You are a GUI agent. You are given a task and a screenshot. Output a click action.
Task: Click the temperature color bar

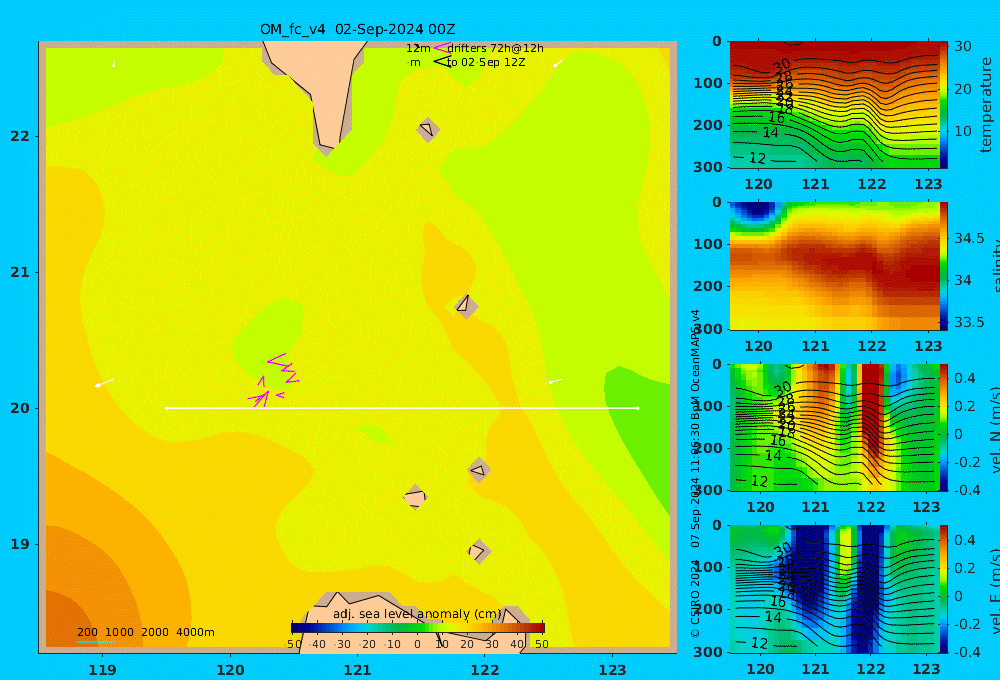944,105
